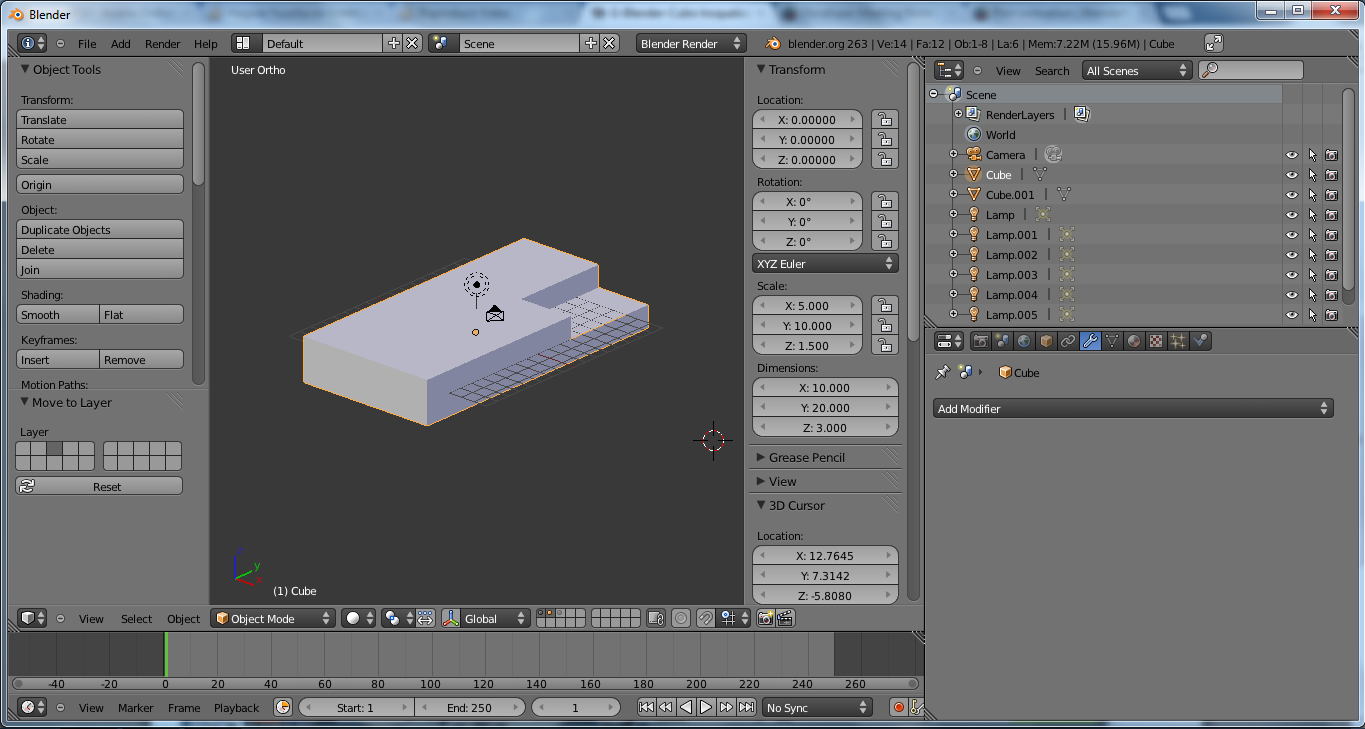Open the Add Modifier dropdown
1365x729 pixels.
point(1134,408)
